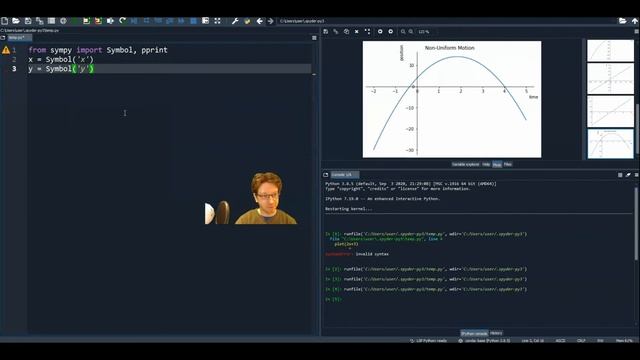The image size is (640, 360).
Task: Click the IPython console input prompt
Action: [x=333, y=299]
